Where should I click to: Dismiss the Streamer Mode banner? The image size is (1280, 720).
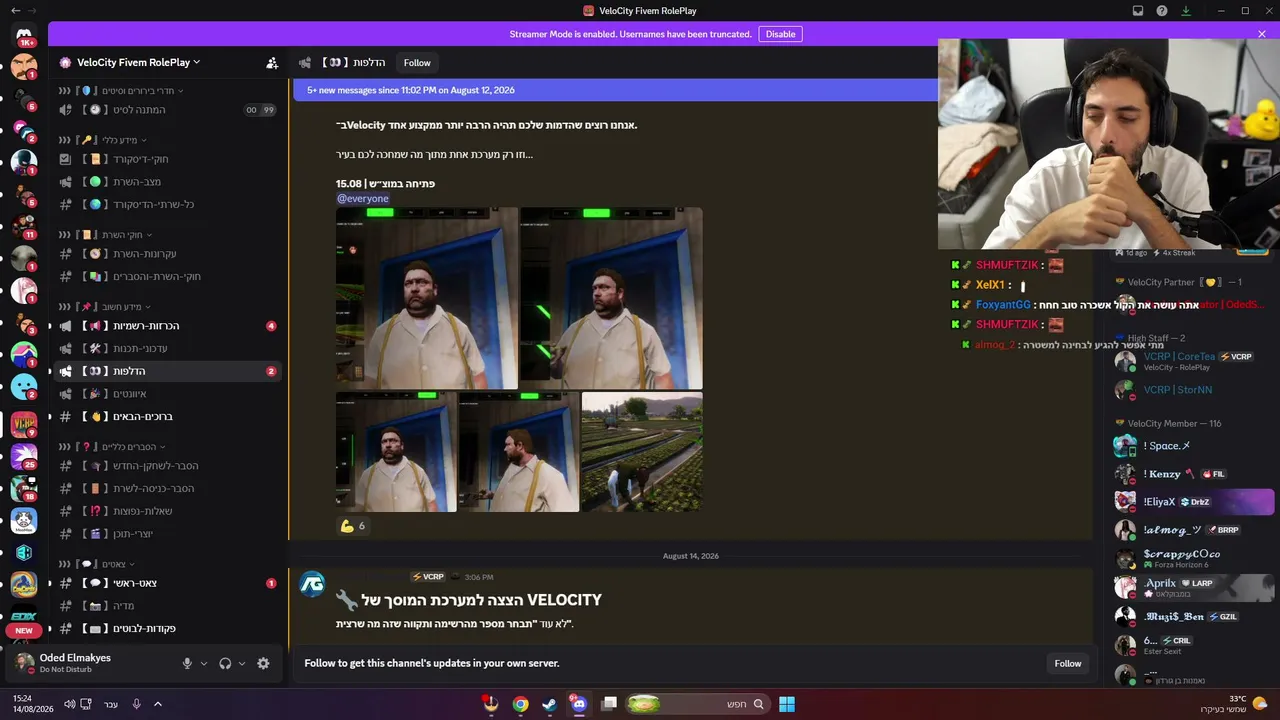point(1262,34)
